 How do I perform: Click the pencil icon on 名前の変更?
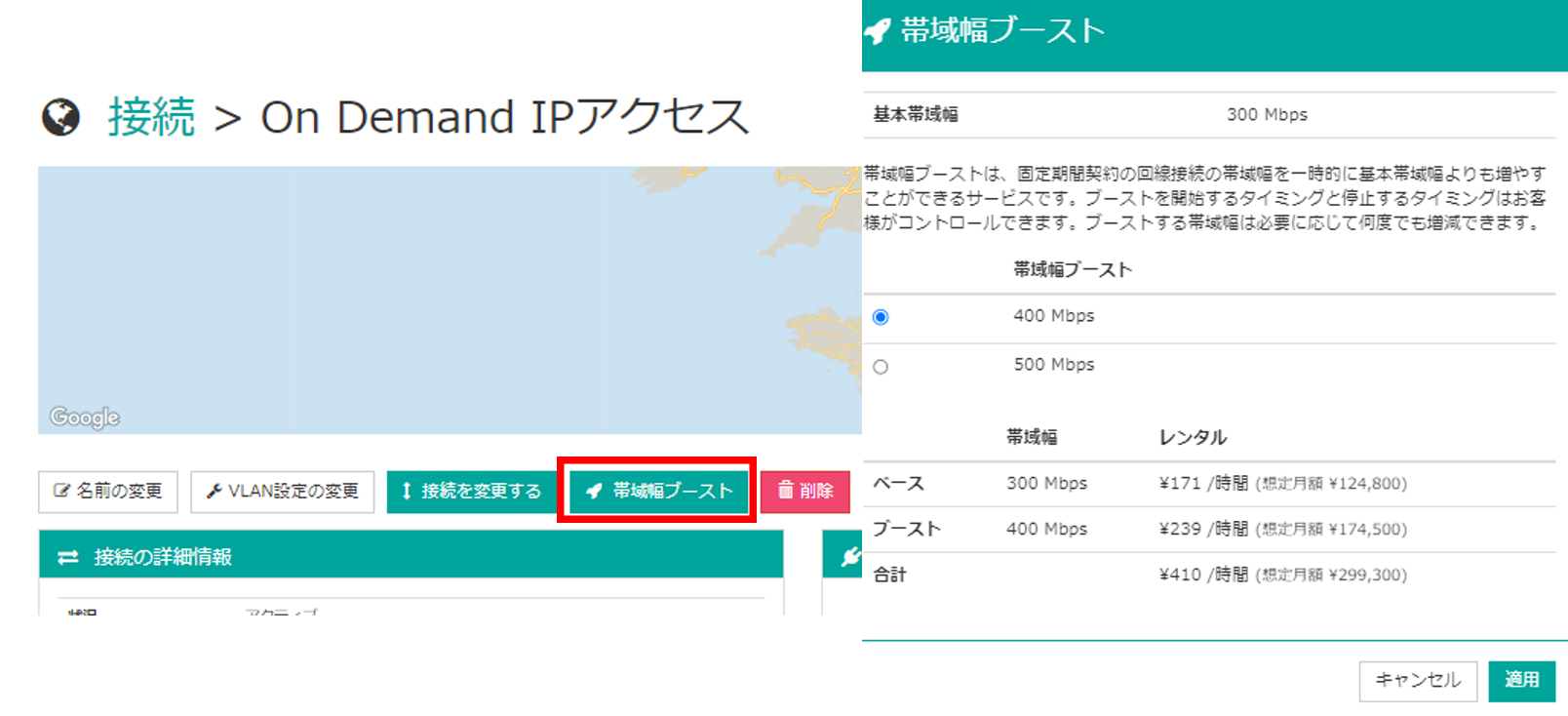62,491
